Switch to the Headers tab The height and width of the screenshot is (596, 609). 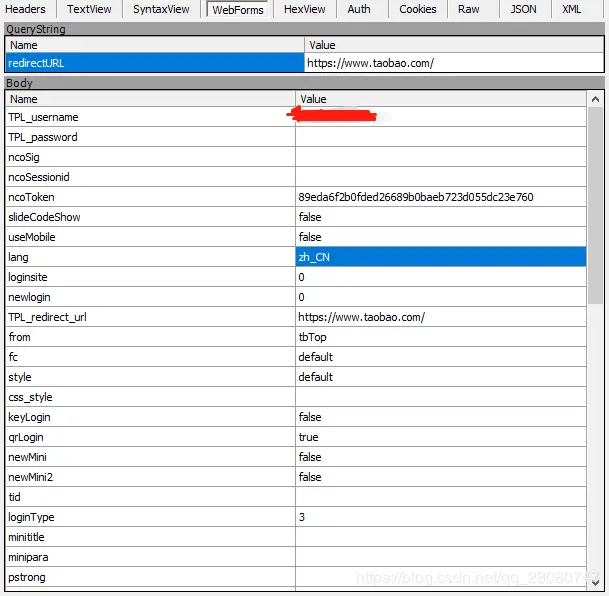click(x=25, y=9)
